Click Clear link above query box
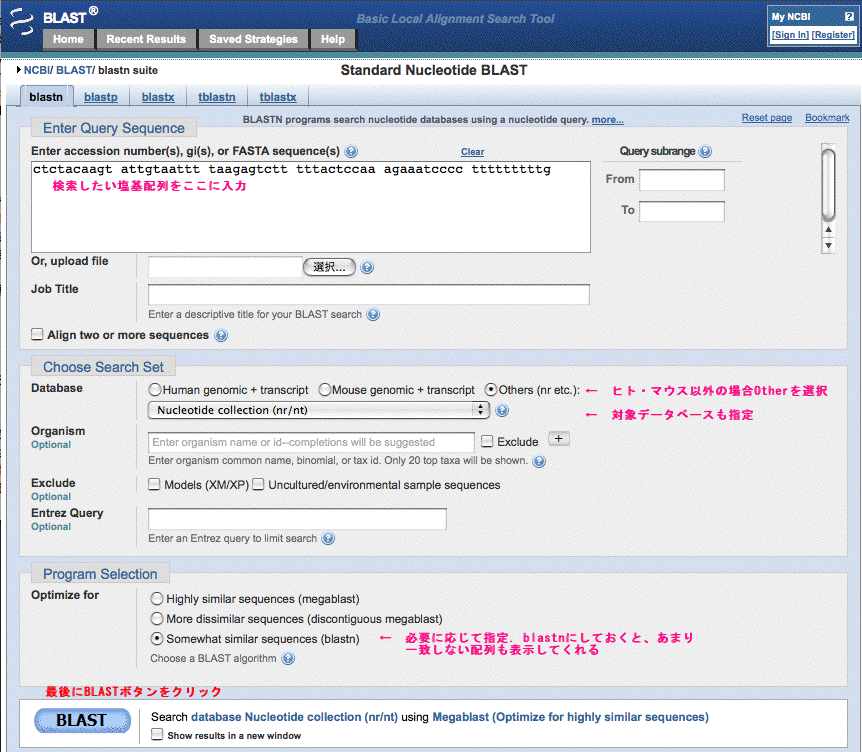Viewport: 862px width, 752px height. 472,152
